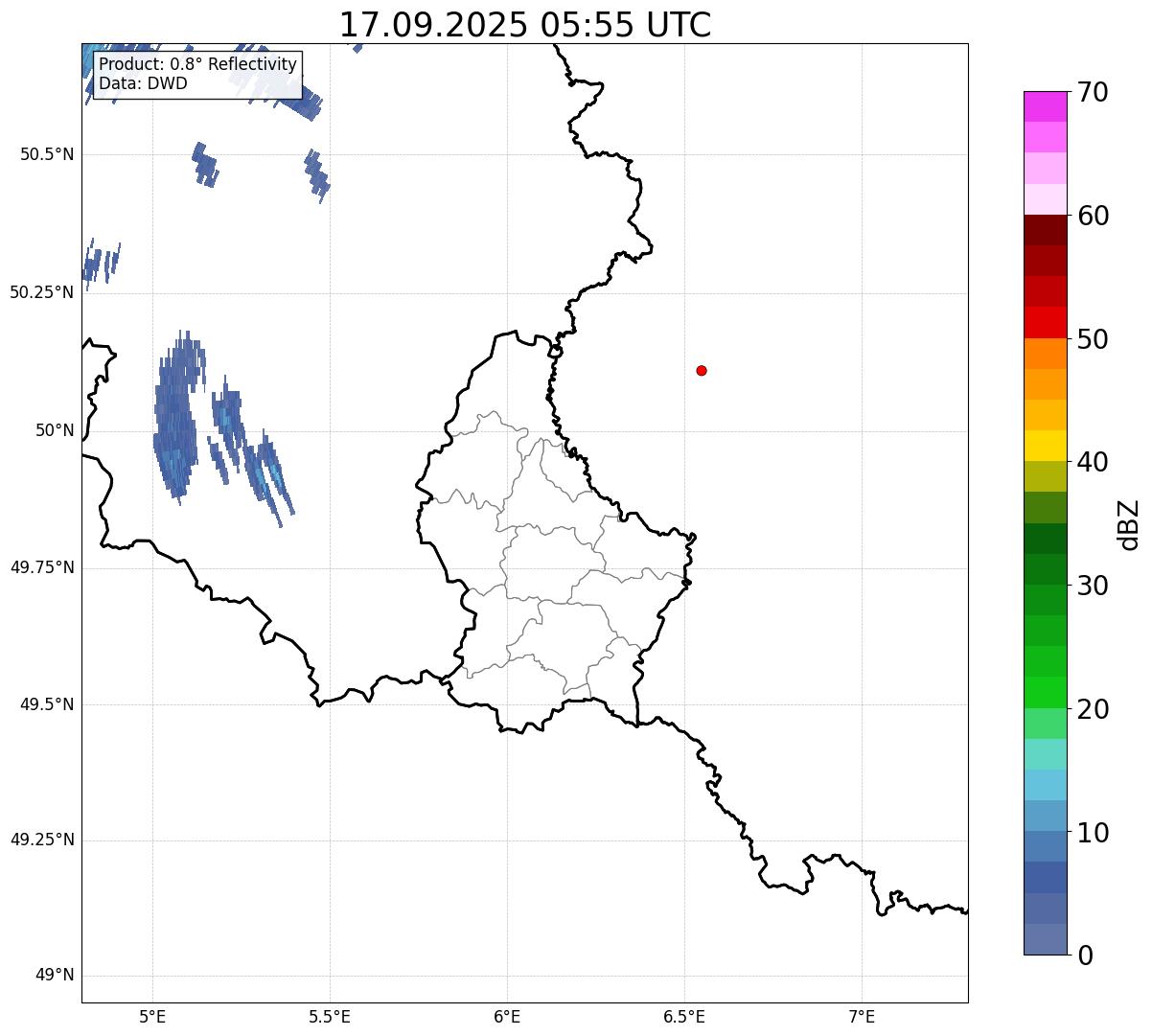Click the grey-blue swatch just above 0

click(1046, 939)
